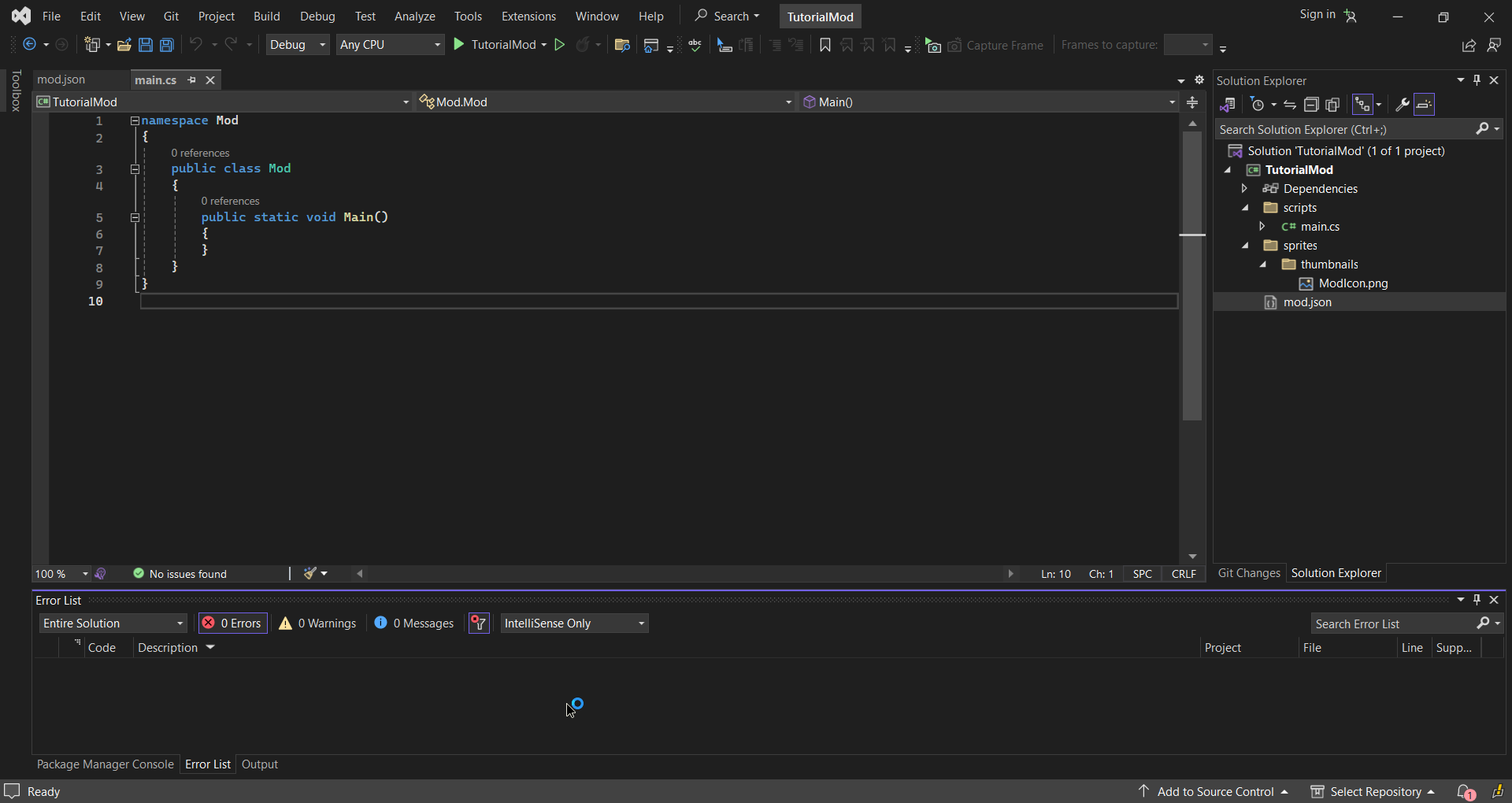Click the bookmark icon in the toolbar

(x=825, y=45)
